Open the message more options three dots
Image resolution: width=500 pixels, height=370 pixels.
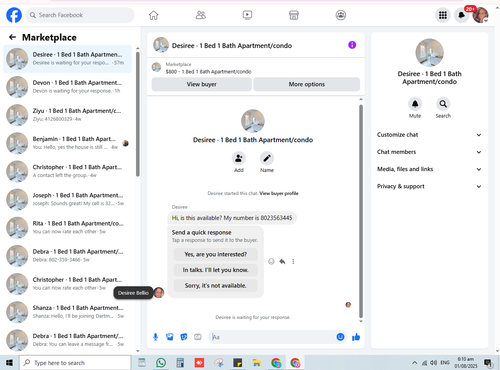(x=293, y=262)
